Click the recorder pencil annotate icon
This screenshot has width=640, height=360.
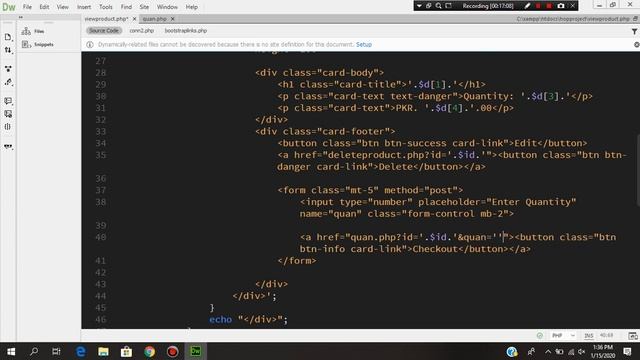click(x=527, y=6)
